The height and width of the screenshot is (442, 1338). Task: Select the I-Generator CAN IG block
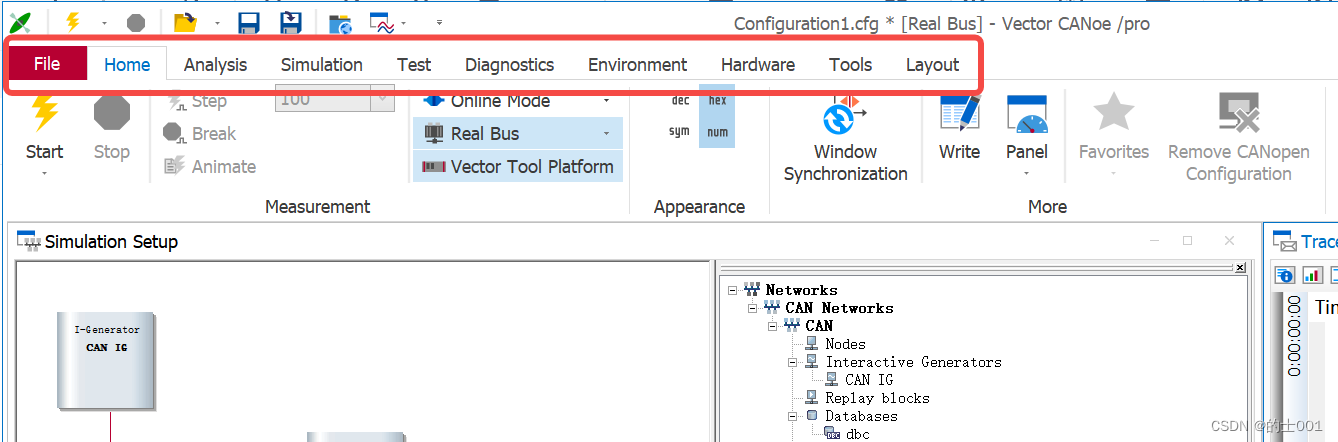tap(107, 360)
